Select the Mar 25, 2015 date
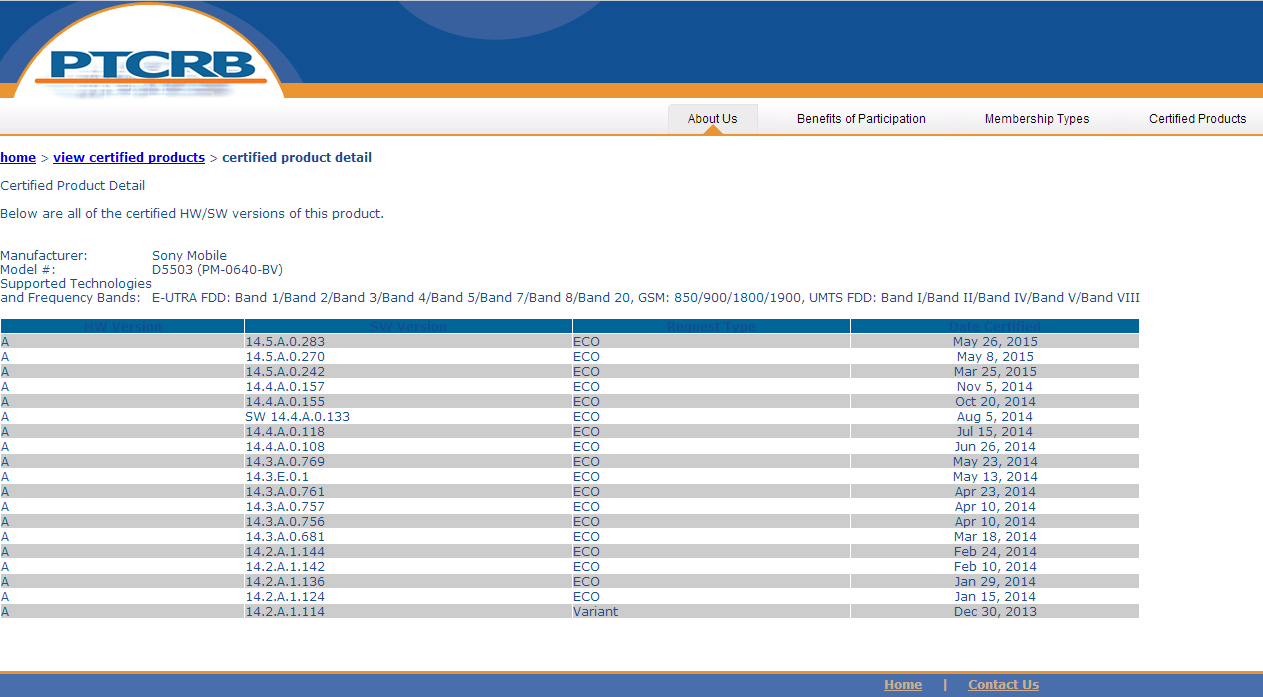1263x697 pixels. [995, 372]
